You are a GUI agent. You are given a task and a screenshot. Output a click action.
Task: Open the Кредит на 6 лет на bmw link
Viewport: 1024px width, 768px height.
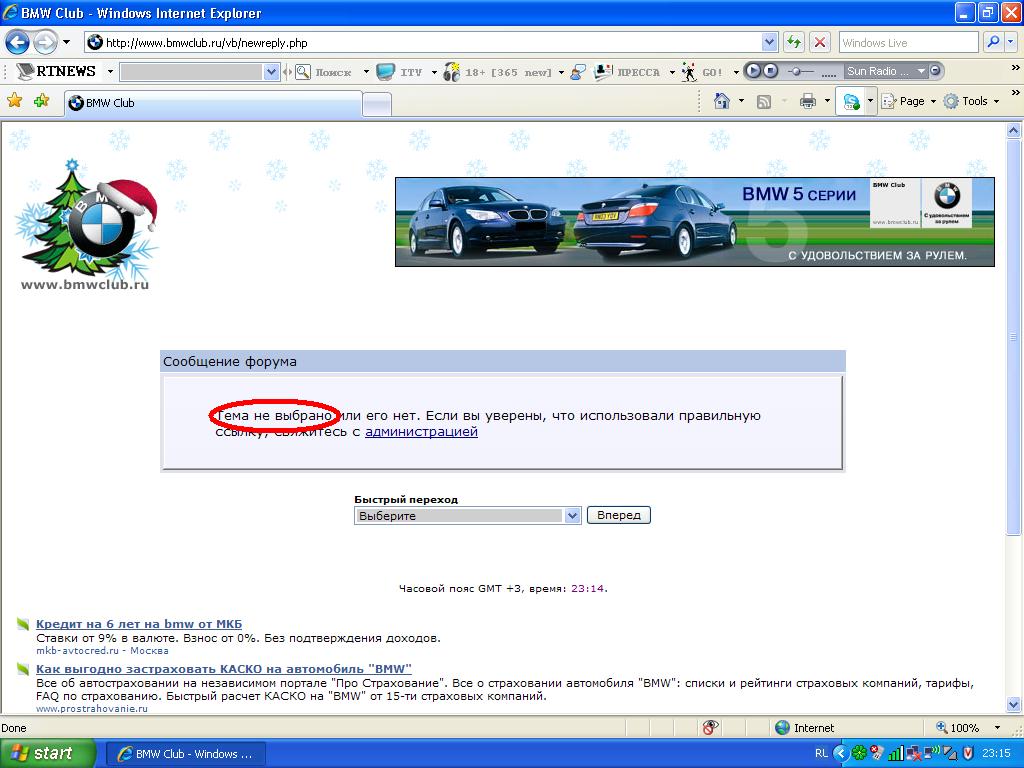pos(139,624)
